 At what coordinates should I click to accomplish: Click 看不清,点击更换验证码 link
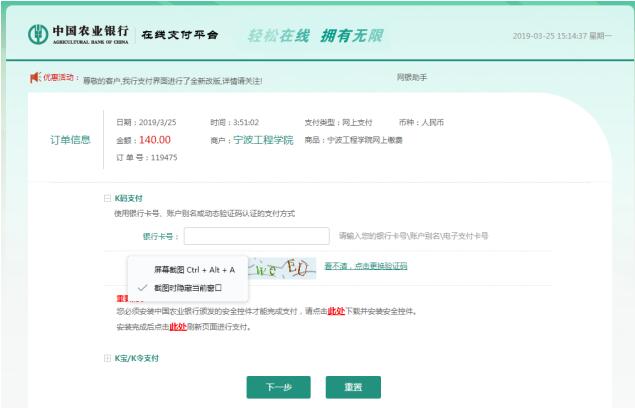365,266
